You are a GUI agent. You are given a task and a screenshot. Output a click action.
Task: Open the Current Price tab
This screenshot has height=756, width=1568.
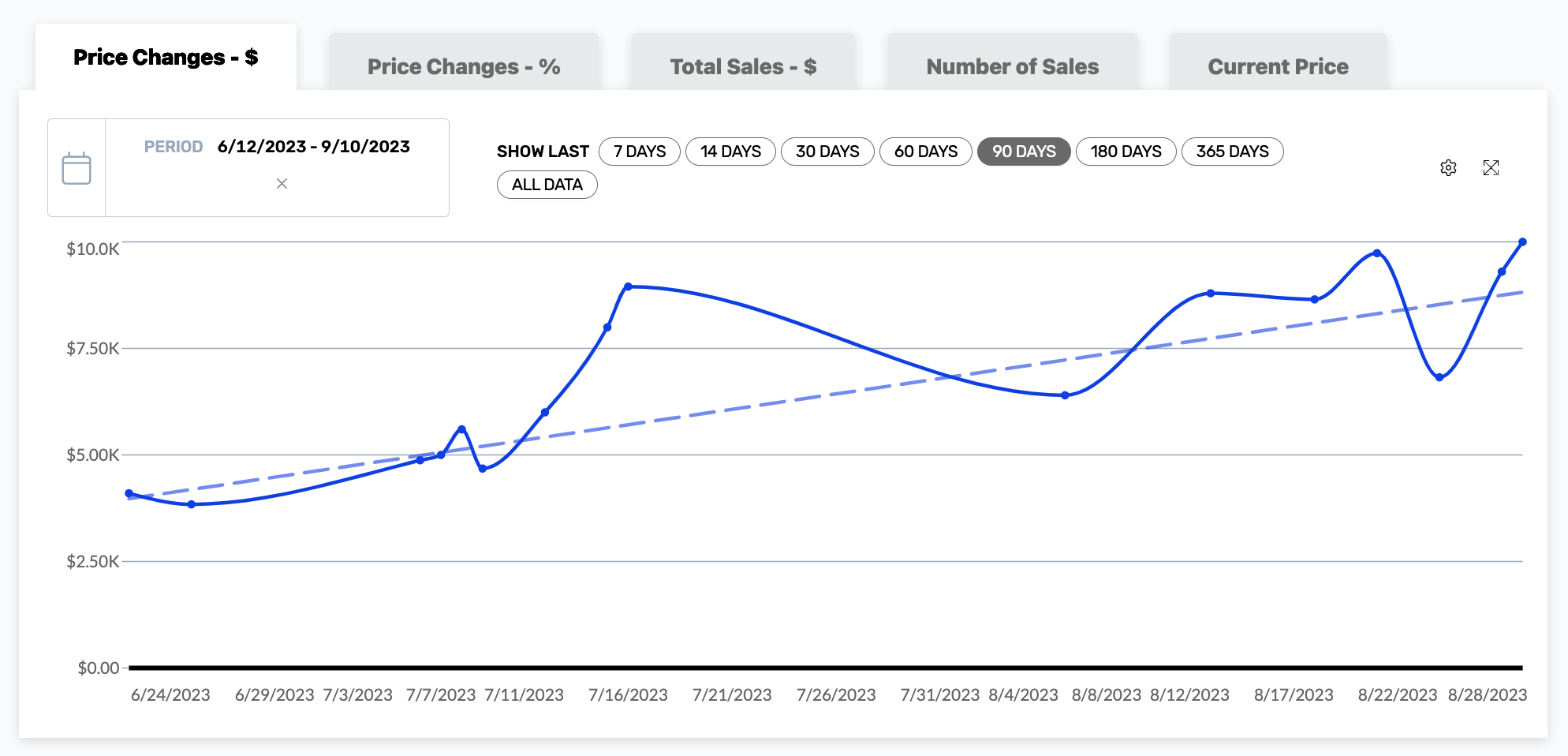(1278, 66)
